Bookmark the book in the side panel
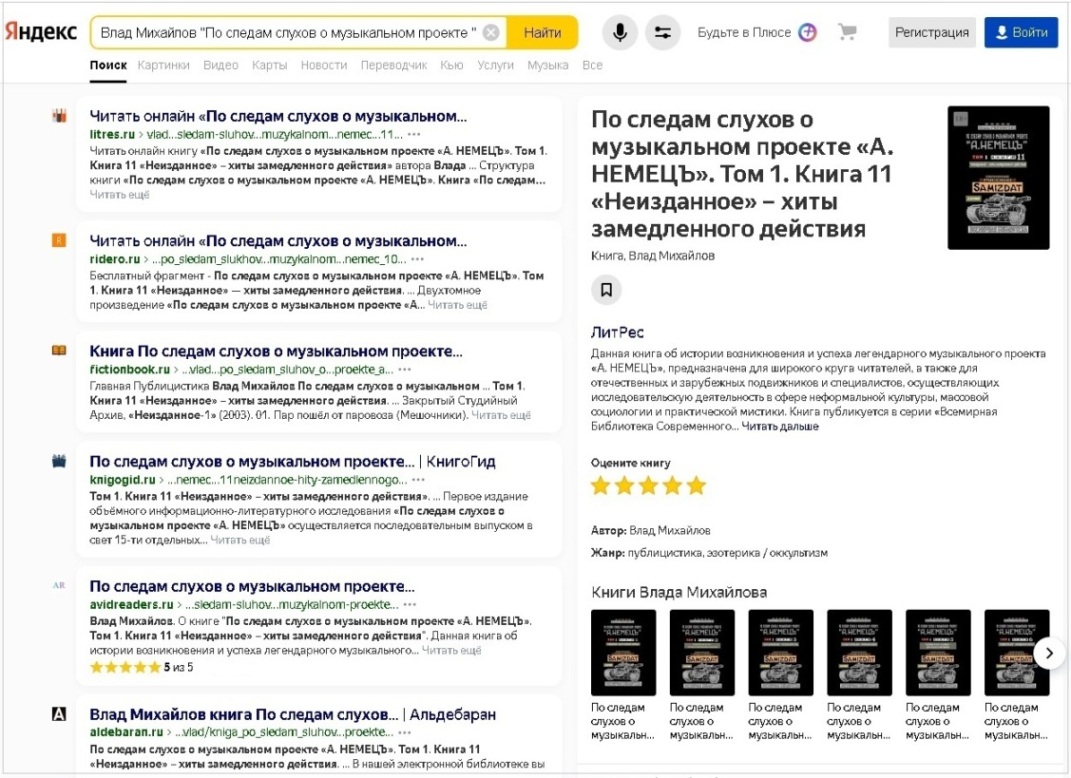The width and height of the screenshot is (1071, 778). (606, 290)
